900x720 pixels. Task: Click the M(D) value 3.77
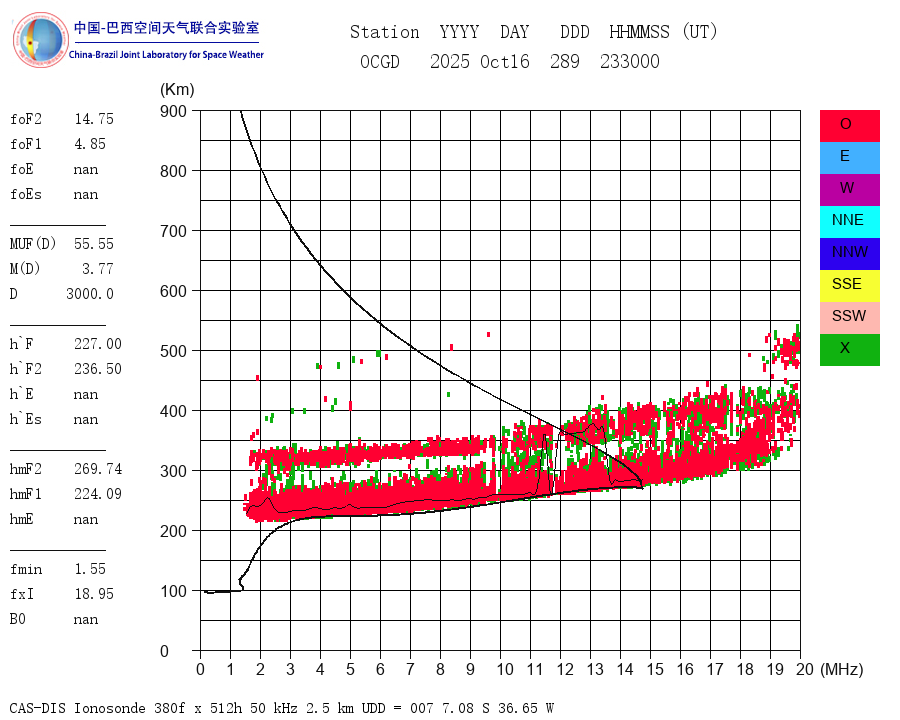coord(98,269)
